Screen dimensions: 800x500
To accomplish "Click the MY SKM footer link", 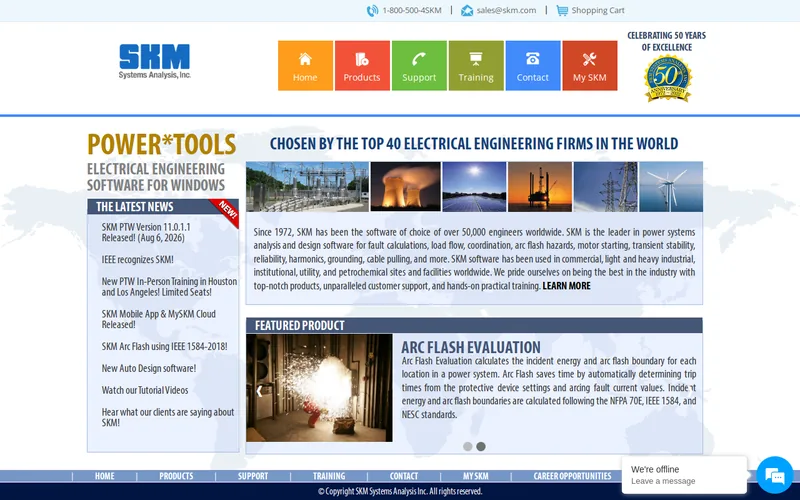I will point(476,476).
